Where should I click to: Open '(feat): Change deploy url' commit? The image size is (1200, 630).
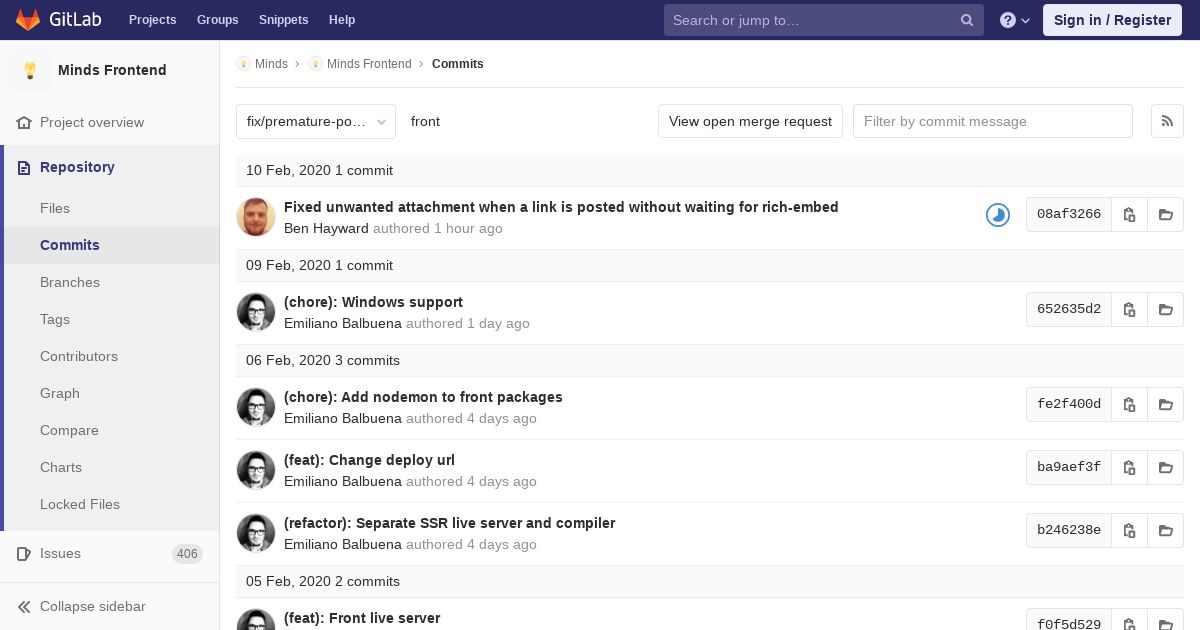click(x=369, y=460)
